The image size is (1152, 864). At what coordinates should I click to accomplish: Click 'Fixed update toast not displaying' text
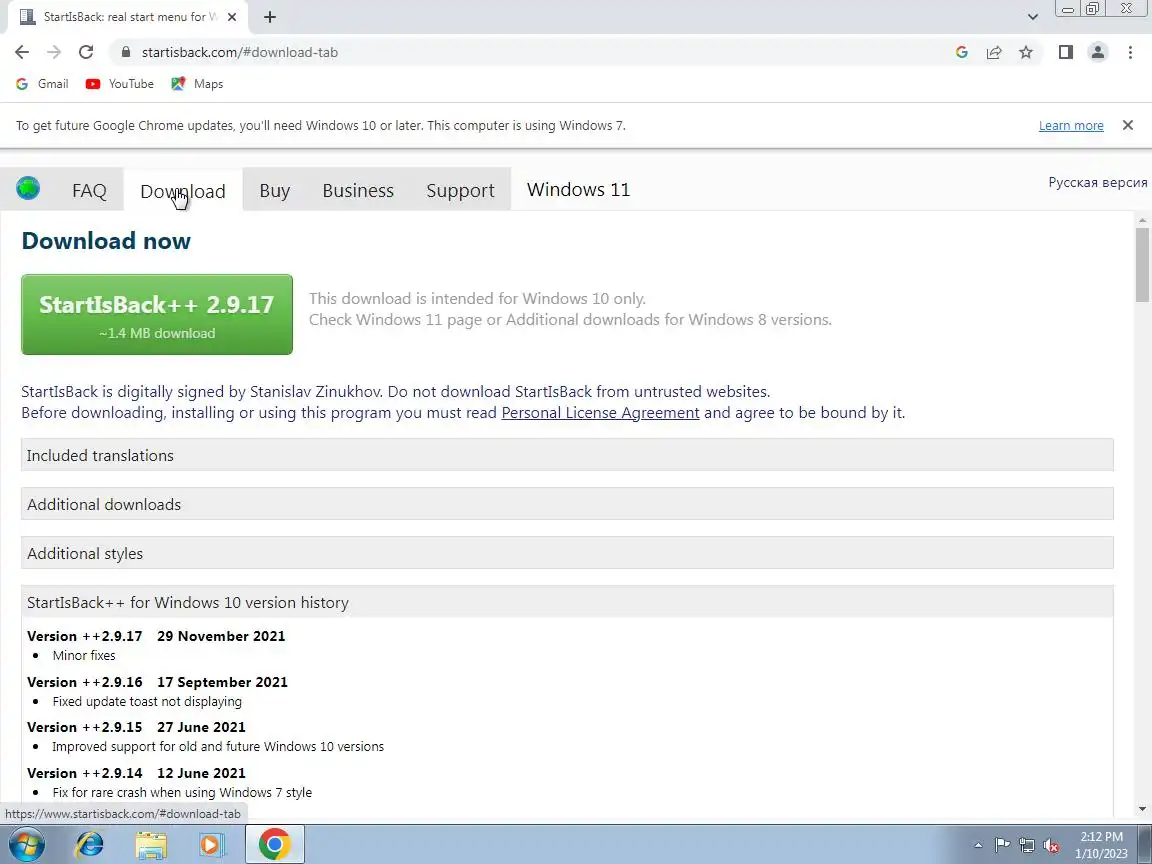[147, 702]
